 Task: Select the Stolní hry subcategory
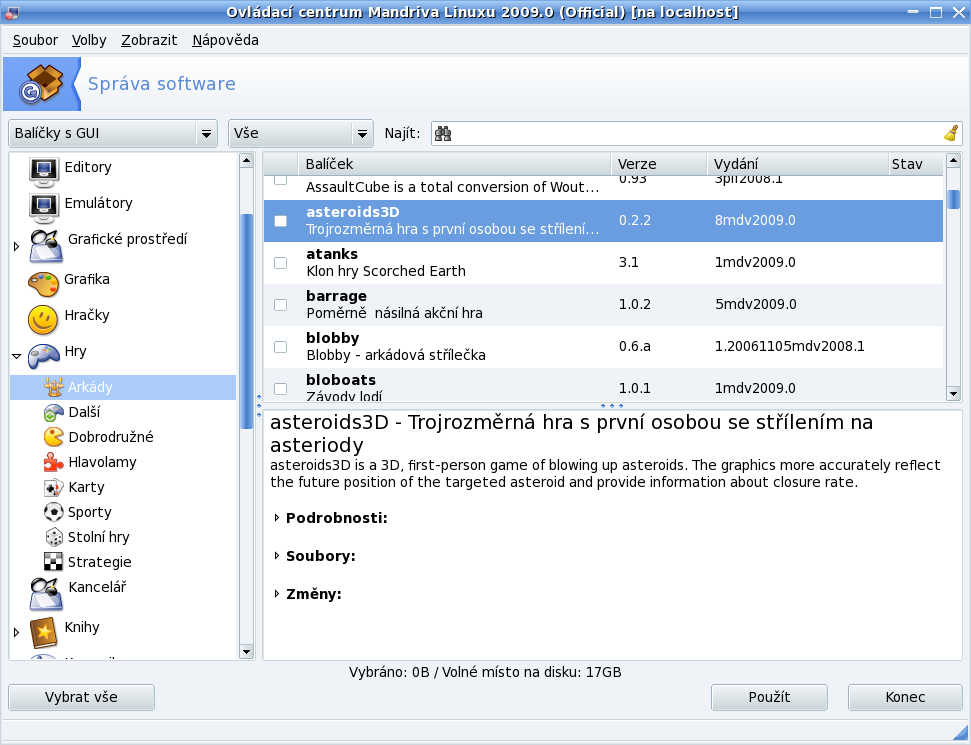click(98, 537)
